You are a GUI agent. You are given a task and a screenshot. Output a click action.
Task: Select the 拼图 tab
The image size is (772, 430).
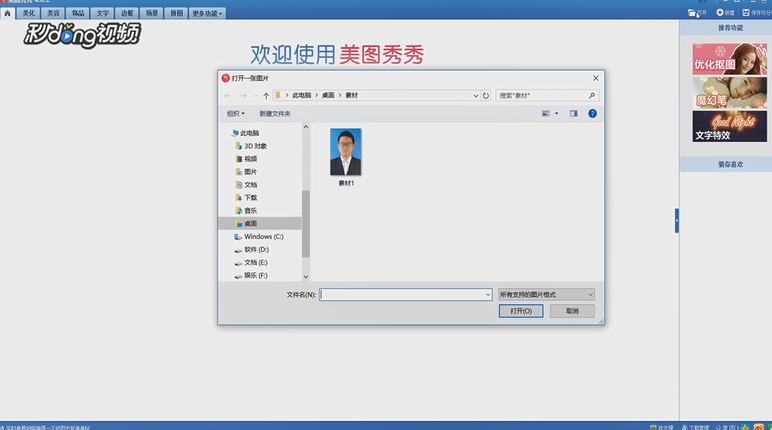click(x=176, y=13)
